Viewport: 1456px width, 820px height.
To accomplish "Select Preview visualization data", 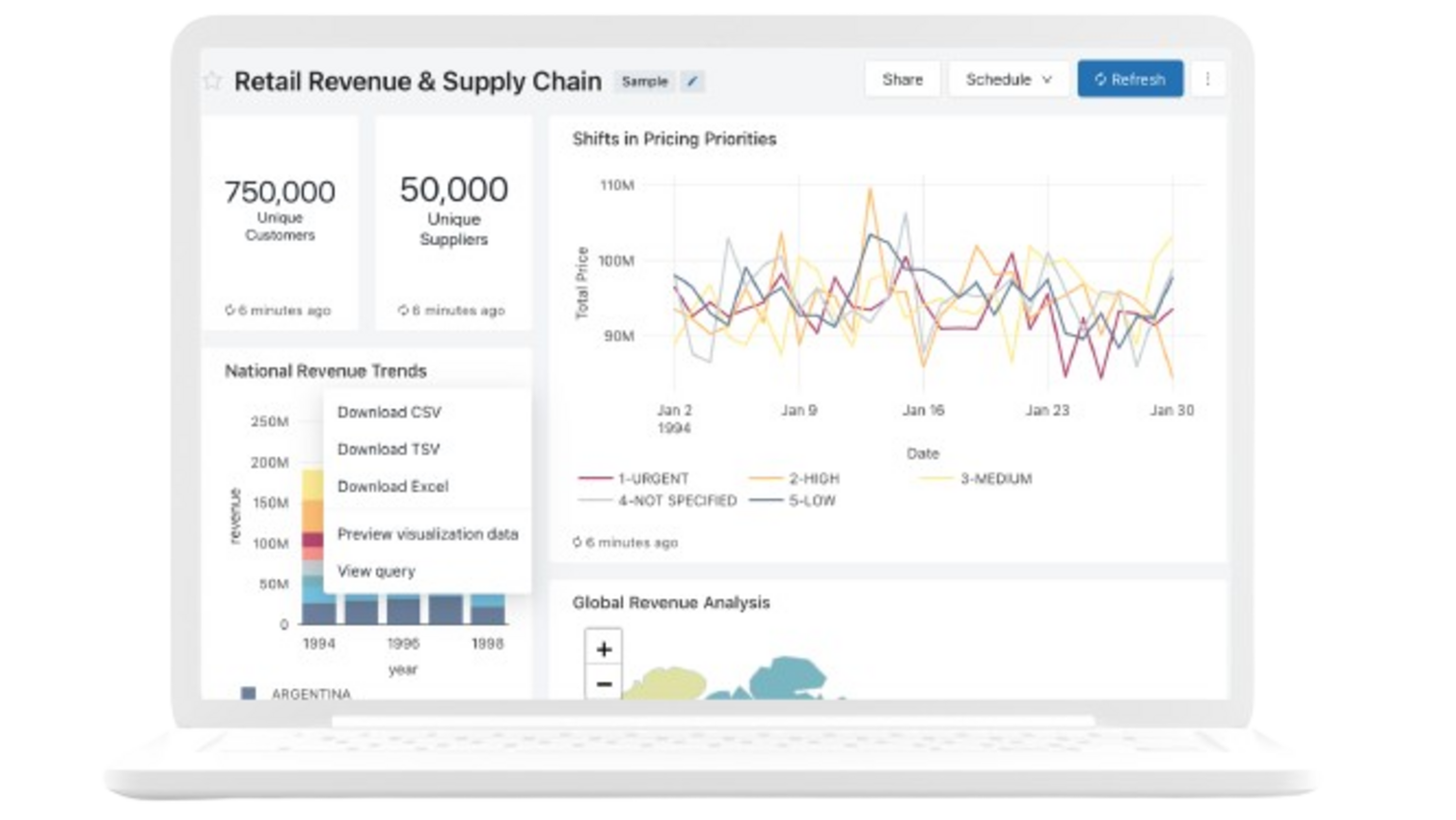I will coord(427,533).
